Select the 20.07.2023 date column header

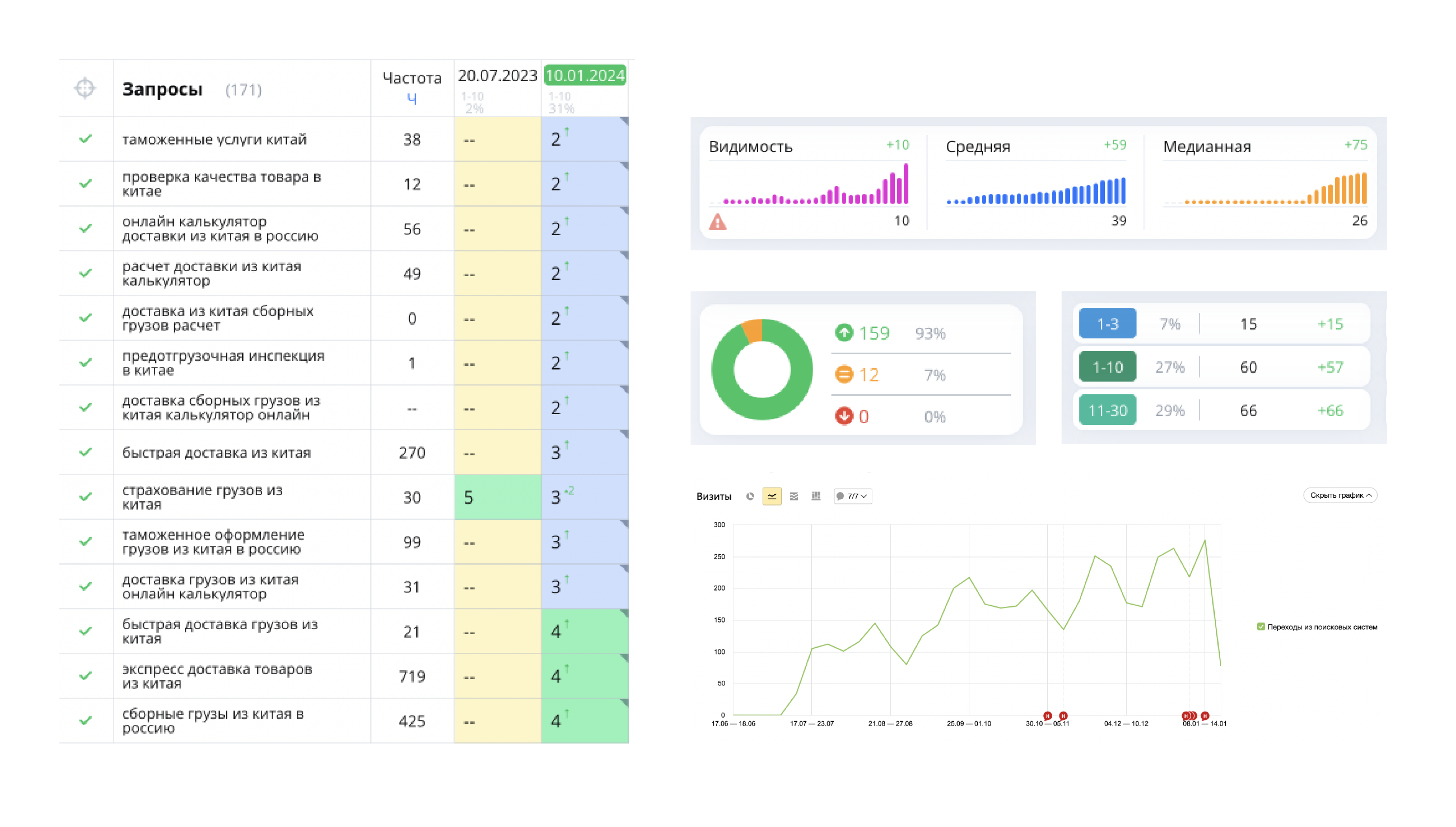click(497, 76)
